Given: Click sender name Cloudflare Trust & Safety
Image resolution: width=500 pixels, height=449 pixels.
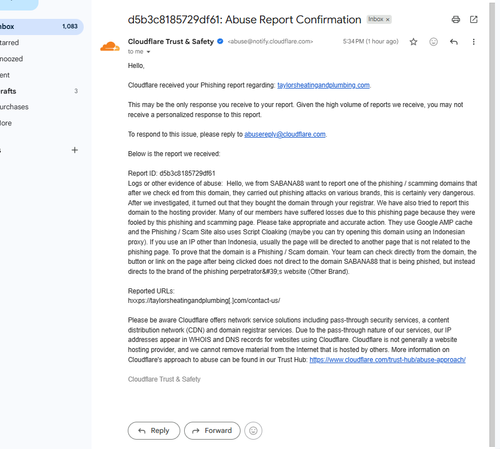Looking at the screenshot, I should [x=171, y=41].
